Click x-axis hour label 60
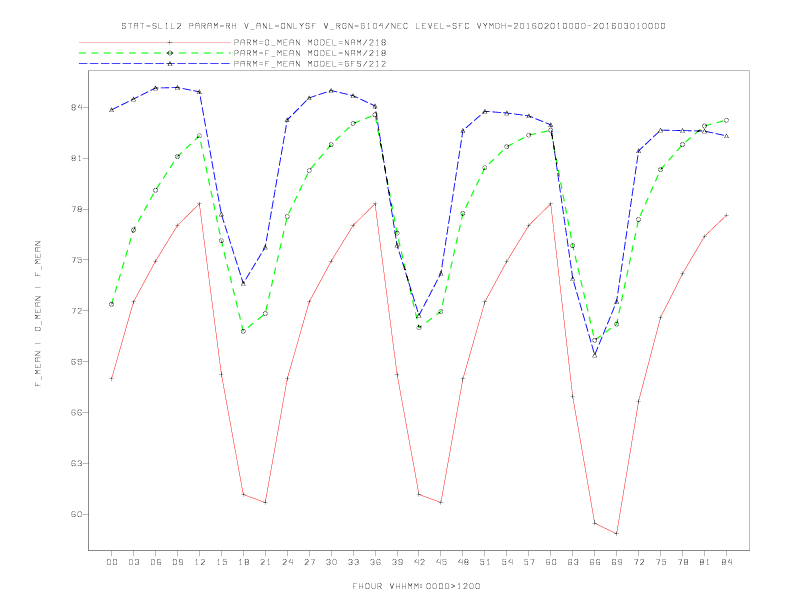Screen dimensions: 792x612 (x=551, y=562)
